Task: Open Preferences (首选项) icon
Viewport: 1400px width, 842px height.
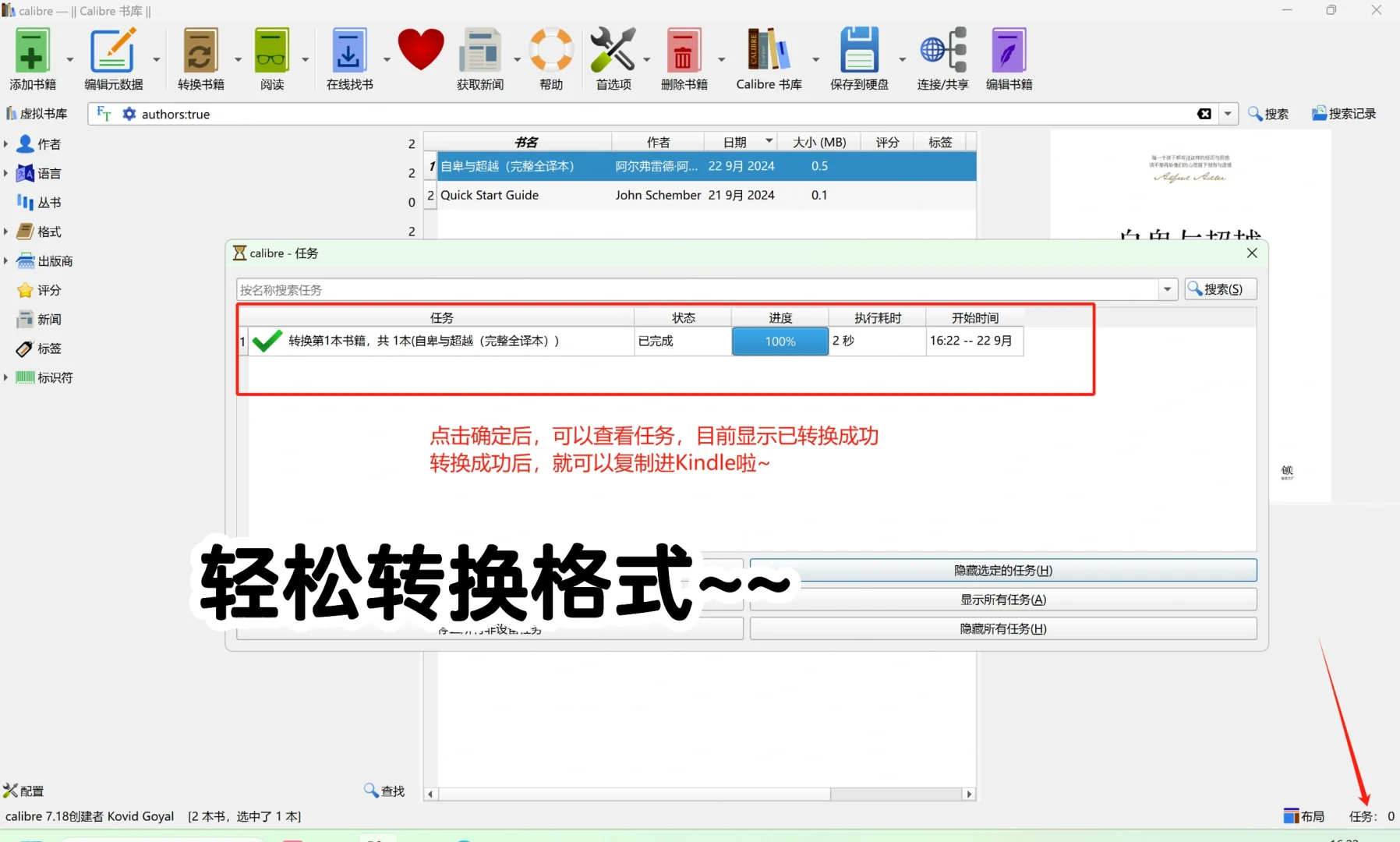Action: 613,51
